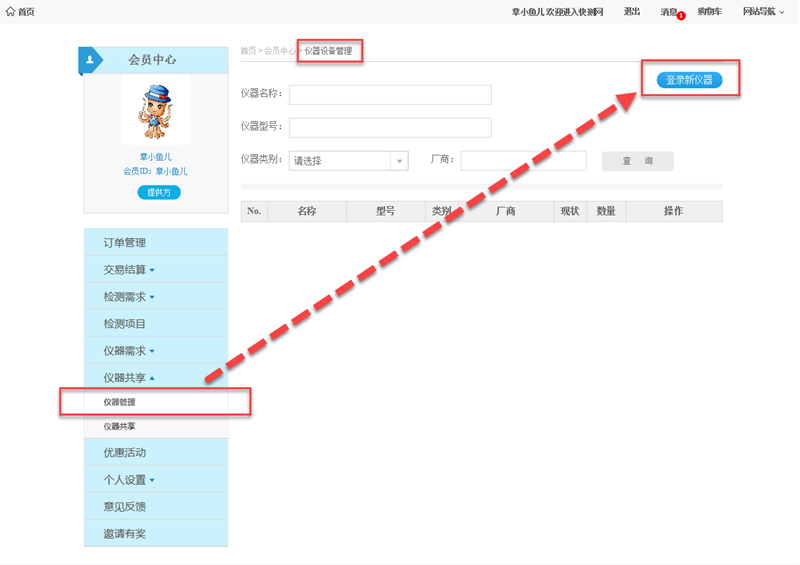
Task: Click the member center user icon
Action: click(x=90, y=60)
